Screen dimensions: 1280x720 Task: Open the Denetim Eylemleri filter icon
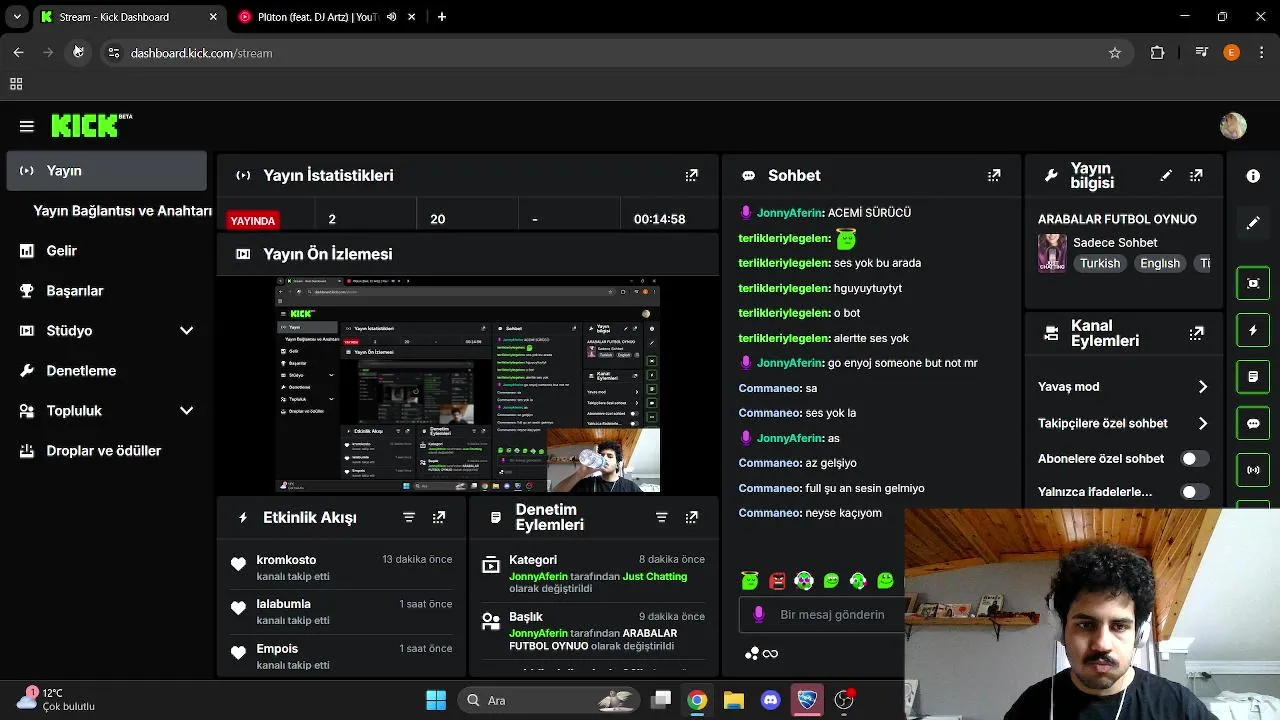pos(661,517)
